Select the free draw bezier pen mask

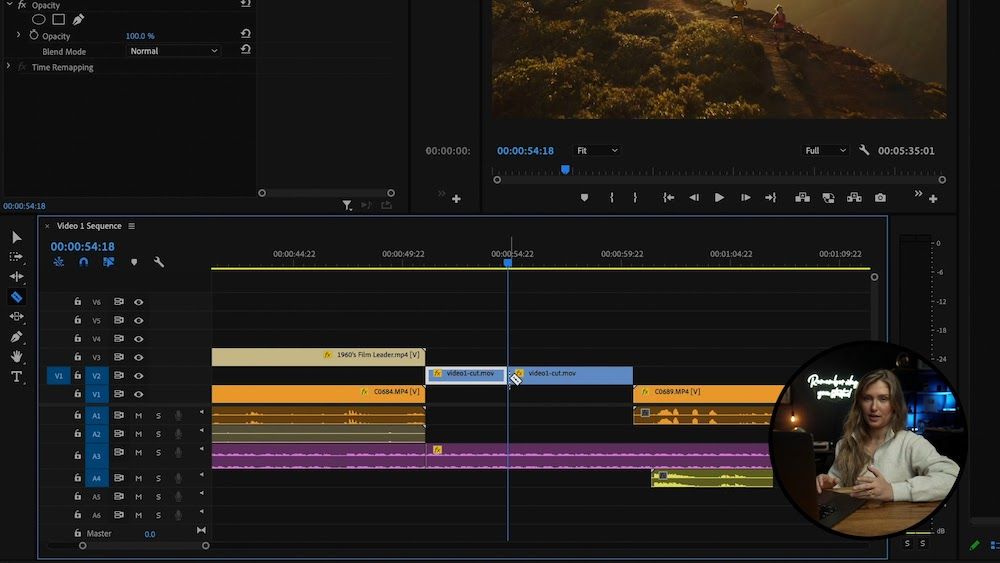click(x=78, y=19)
